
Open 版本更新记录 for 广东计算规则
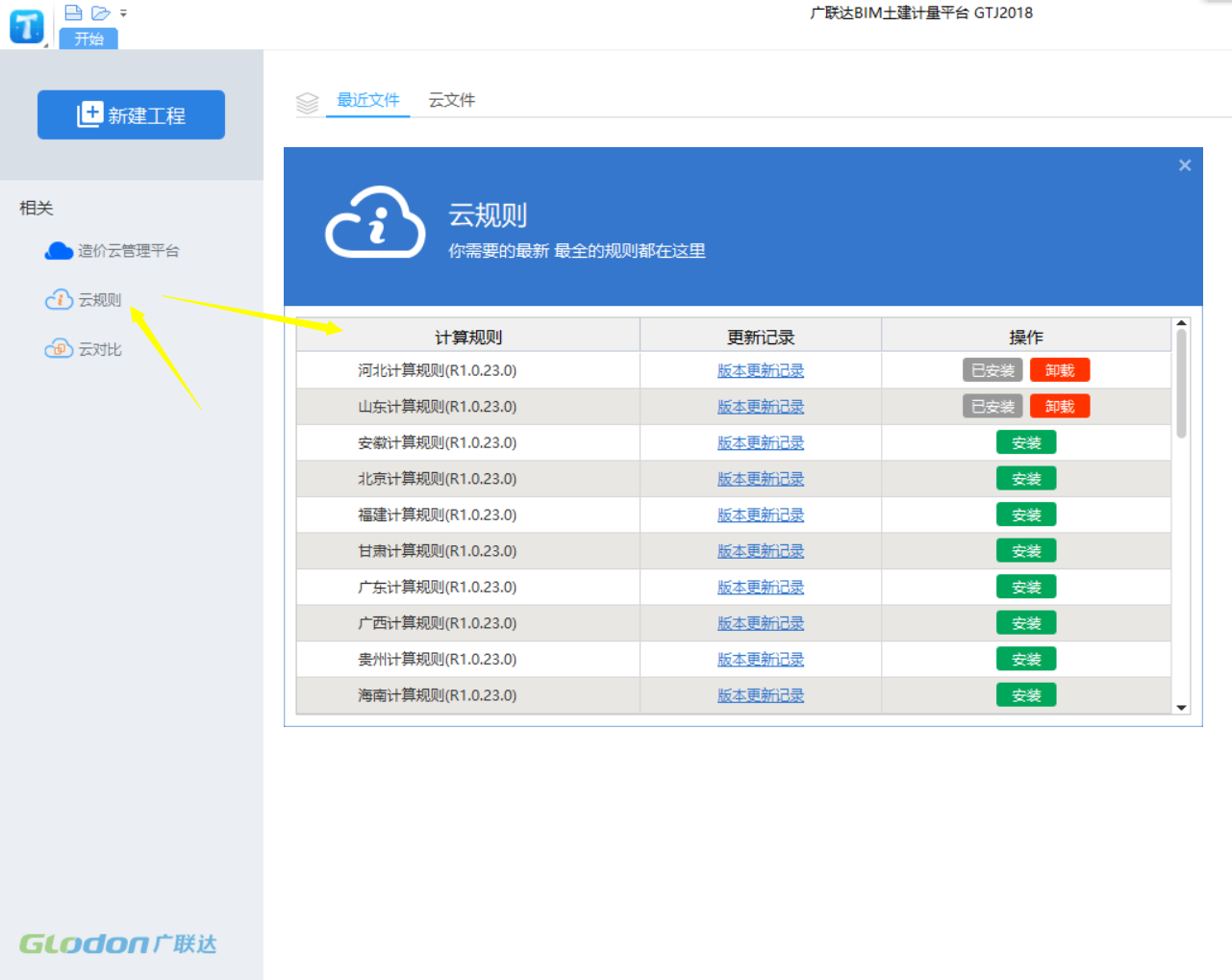point(761,587)
